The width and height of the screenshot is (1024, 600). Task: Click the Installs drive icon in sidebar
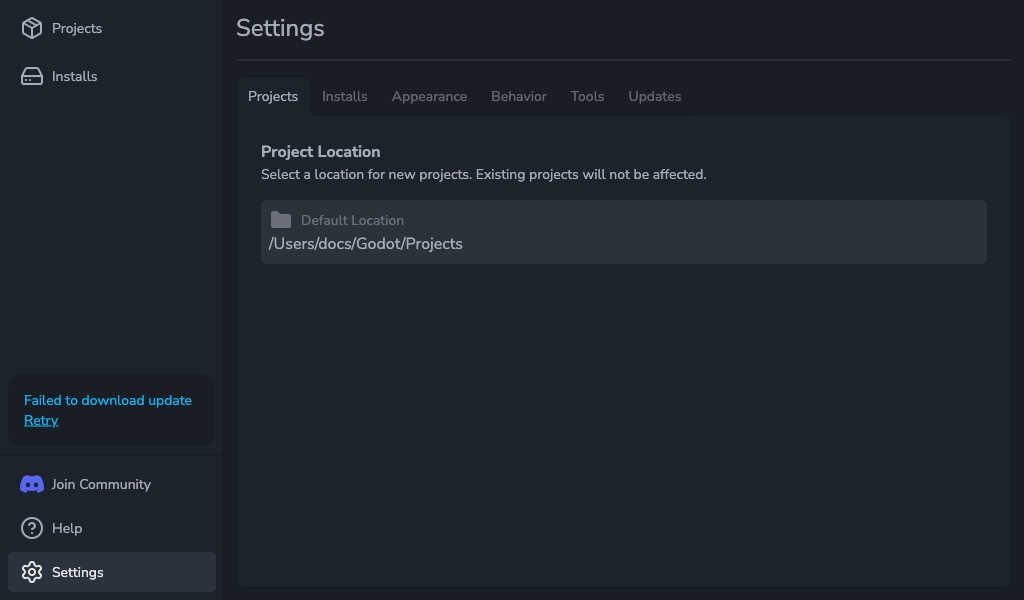pos(32,76)
